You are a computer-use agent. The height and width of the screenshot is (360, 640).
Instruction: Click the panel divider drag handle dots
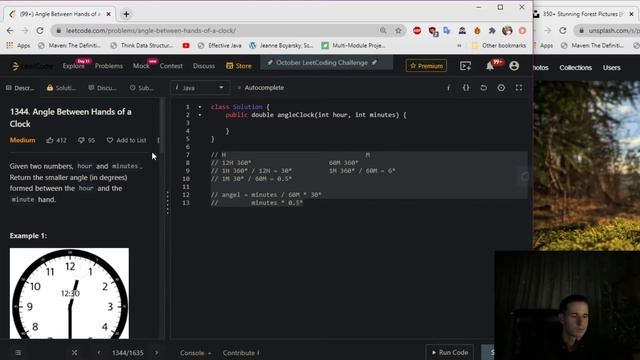167,202
